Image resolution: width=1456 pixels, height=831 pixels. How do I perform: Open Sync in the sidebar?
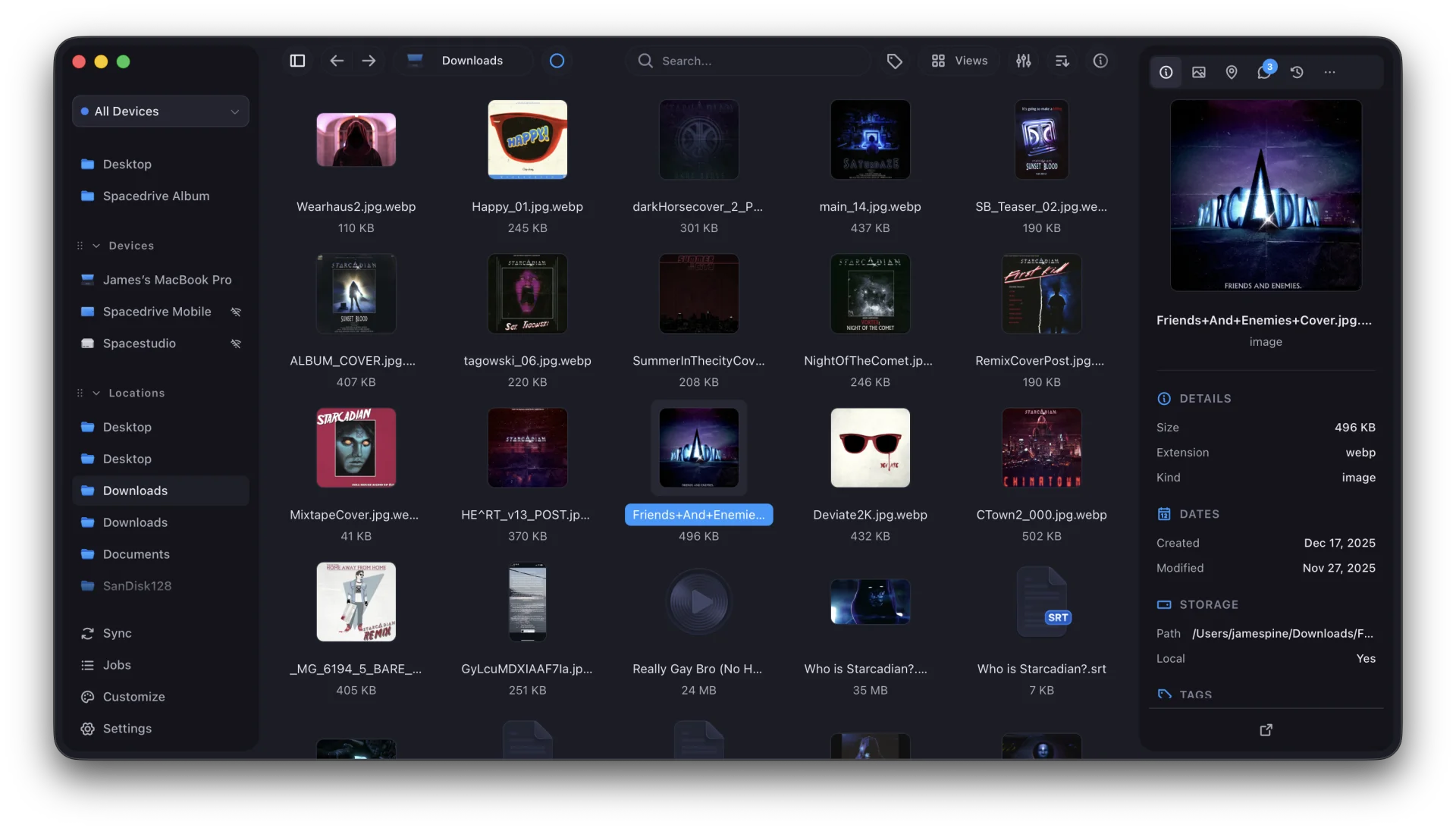click(x=160, y=633)
